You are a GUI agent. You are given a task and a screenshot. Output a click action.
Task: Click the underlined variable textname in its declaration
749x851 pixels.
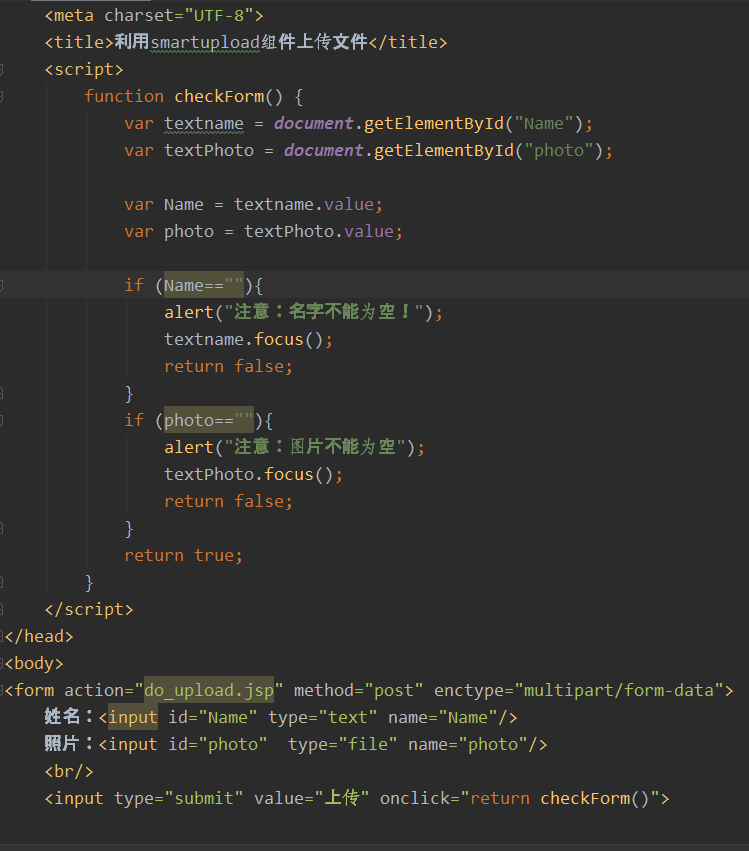204,124
